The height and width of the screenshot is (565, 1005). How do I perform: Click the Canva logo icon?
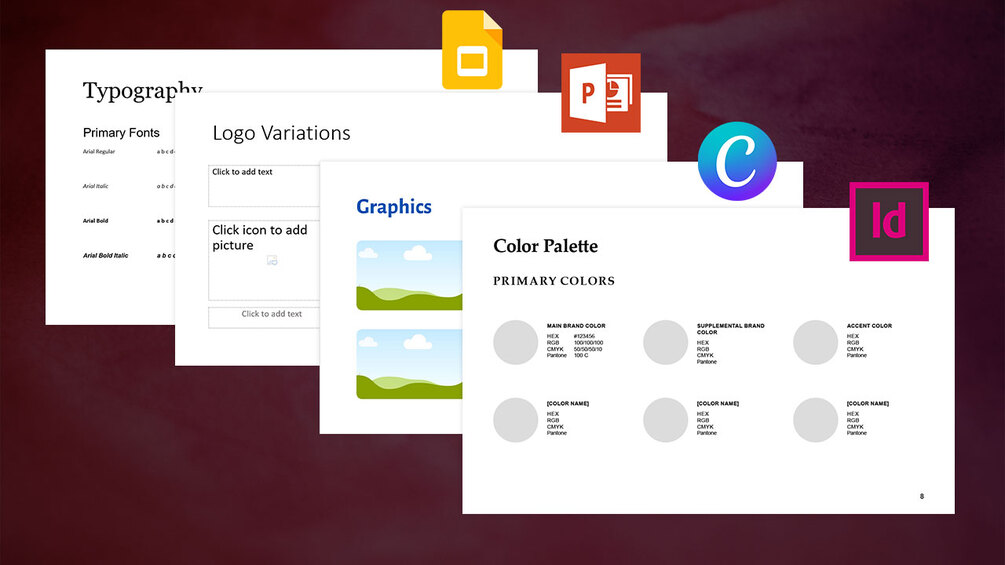tap(737, 161)
